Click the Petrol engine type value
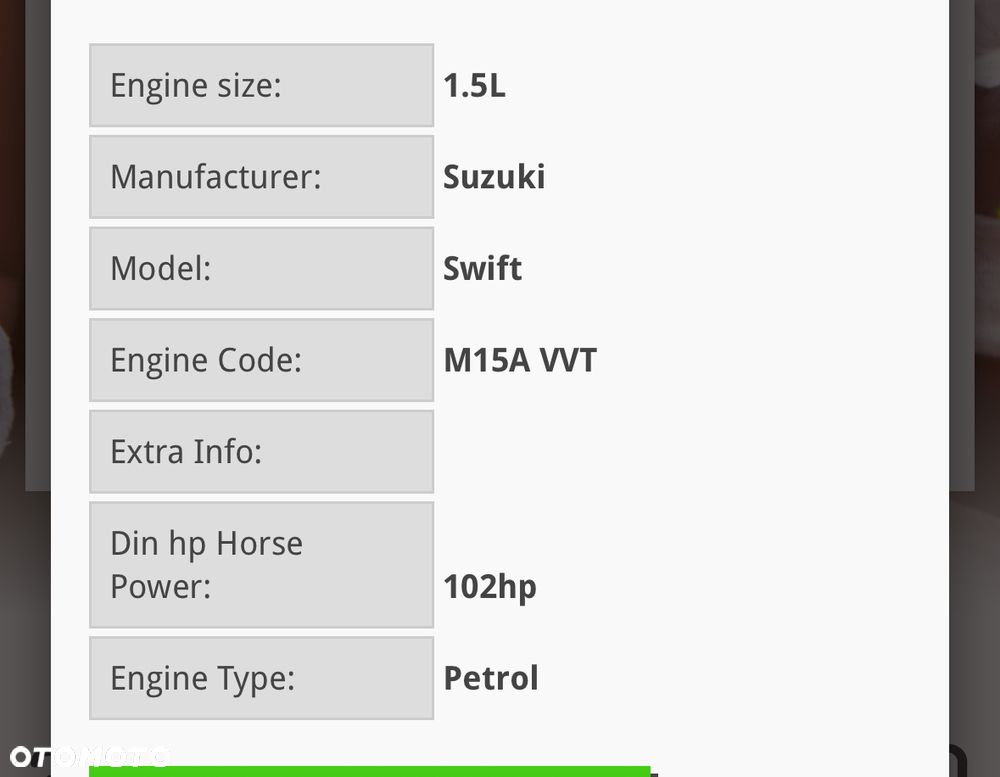This screenshot has width=1000, height=777. 491,678
